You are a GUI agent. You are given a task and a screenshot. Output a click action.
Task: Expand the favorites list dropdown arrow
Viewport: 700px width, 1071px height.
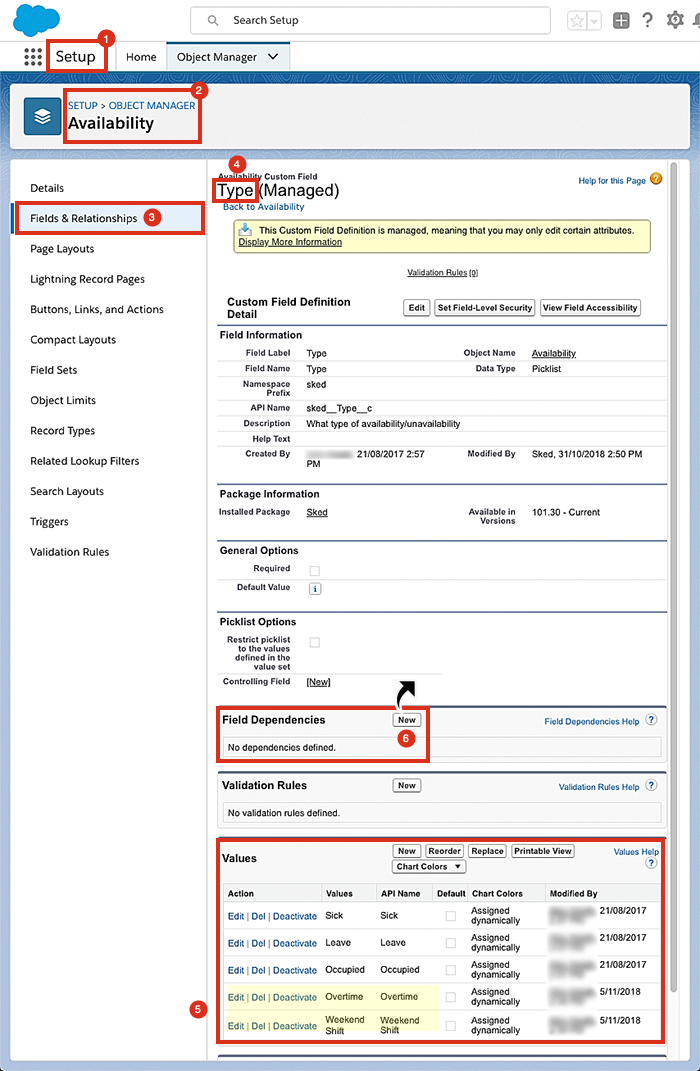coord(594,21)
